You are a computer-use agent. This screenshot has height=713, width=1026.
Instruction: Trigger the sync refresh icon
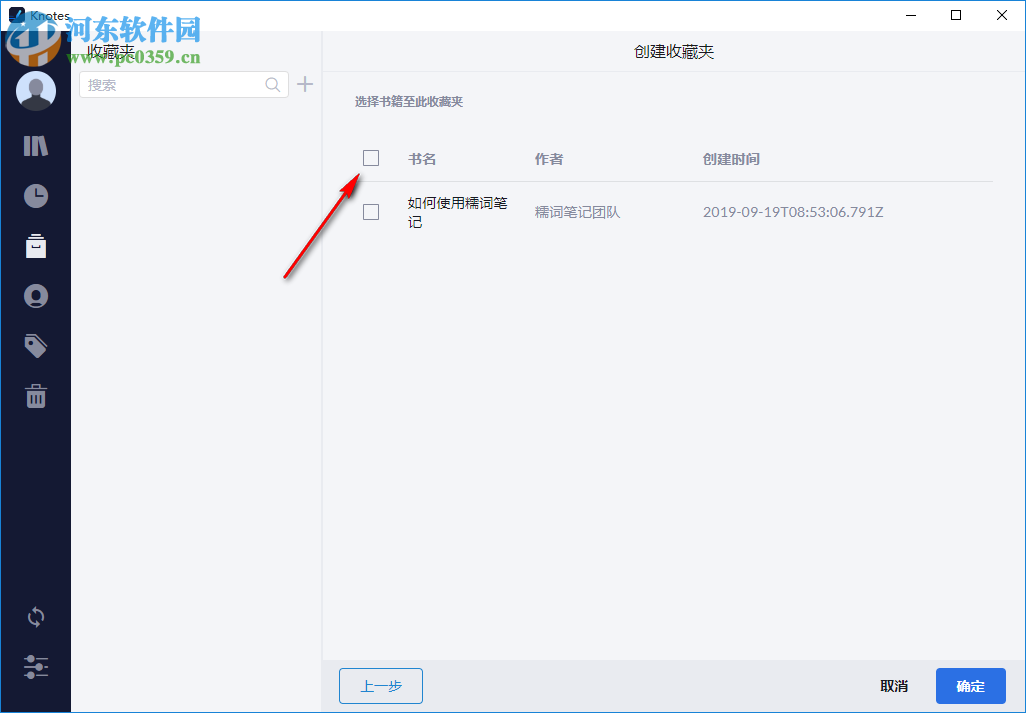coord(36,617)
